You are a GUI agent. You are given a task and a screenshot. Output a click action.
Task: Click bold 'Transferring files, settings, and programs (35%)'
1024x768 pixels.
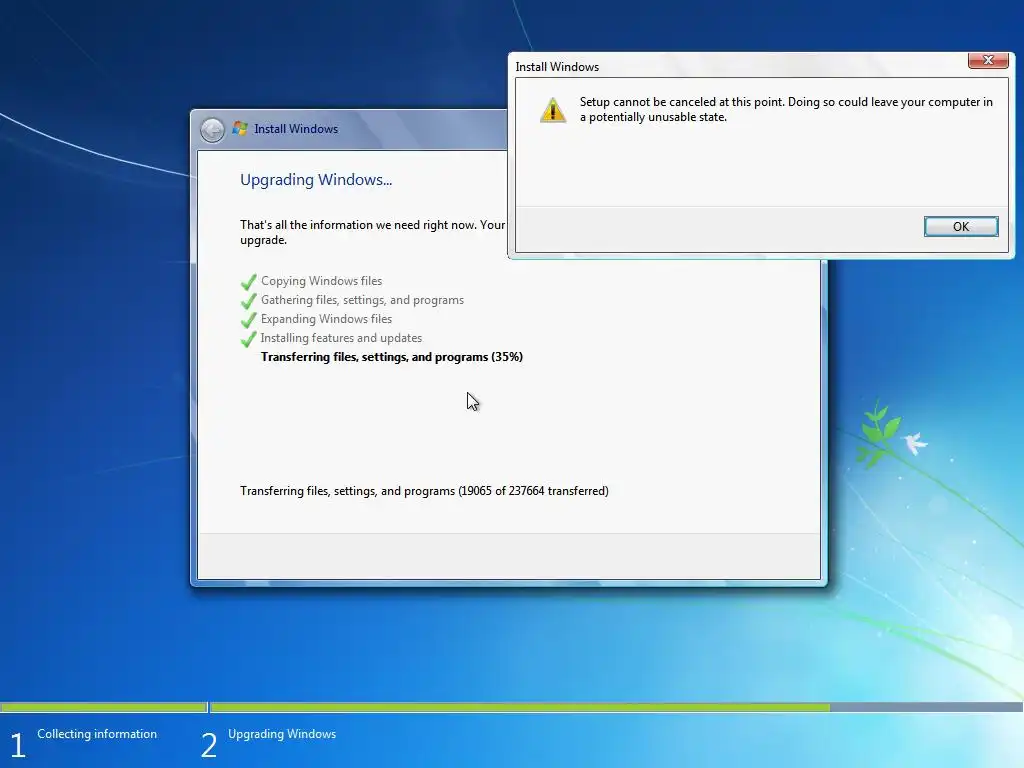pyautogui.click(x=392, y=357)
